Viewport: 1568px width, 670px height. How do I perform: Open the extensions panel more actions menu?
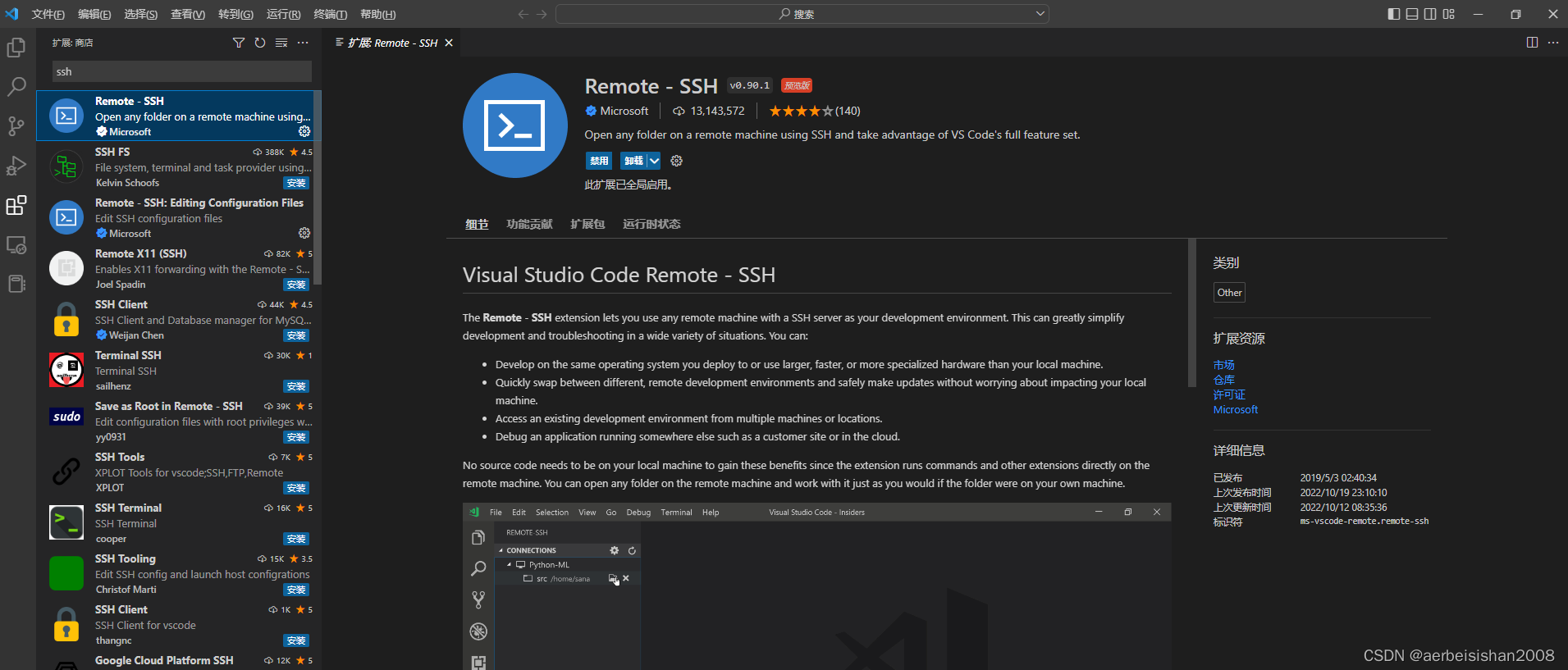[303, 43]
